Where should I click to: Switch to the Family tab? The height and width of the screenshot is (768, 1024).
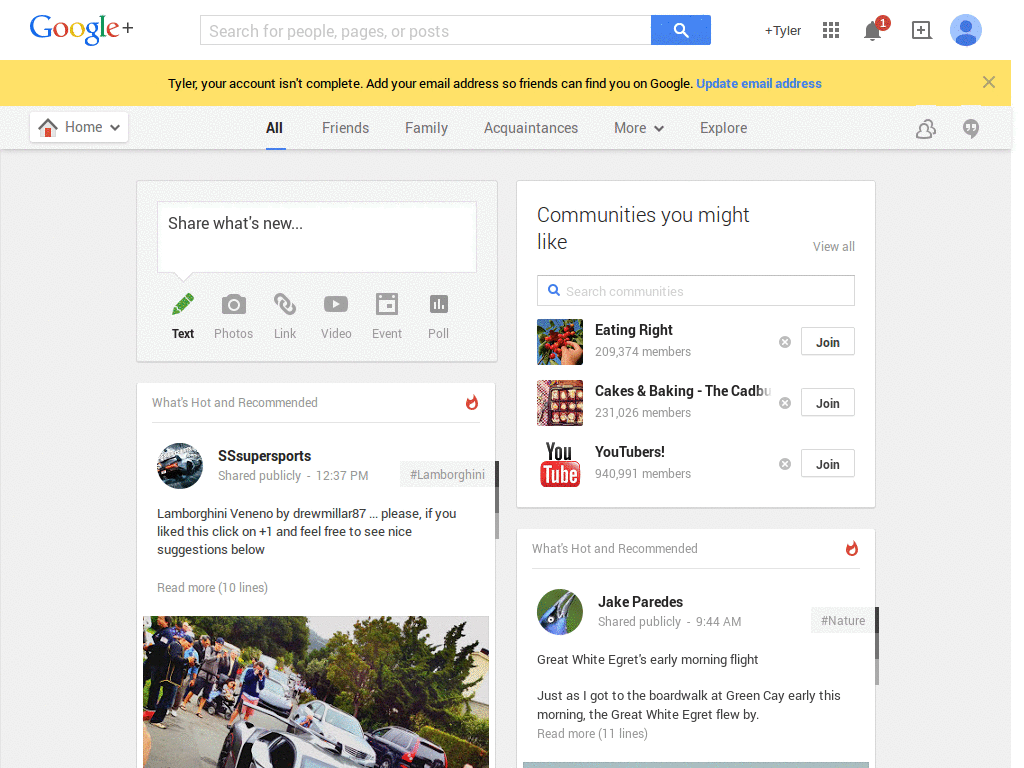pos(426,128)
